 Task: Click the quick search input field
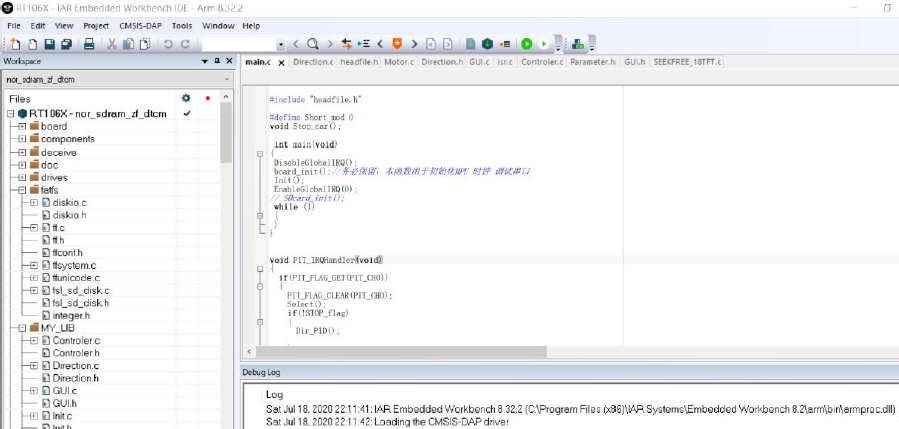click(239, 44)
